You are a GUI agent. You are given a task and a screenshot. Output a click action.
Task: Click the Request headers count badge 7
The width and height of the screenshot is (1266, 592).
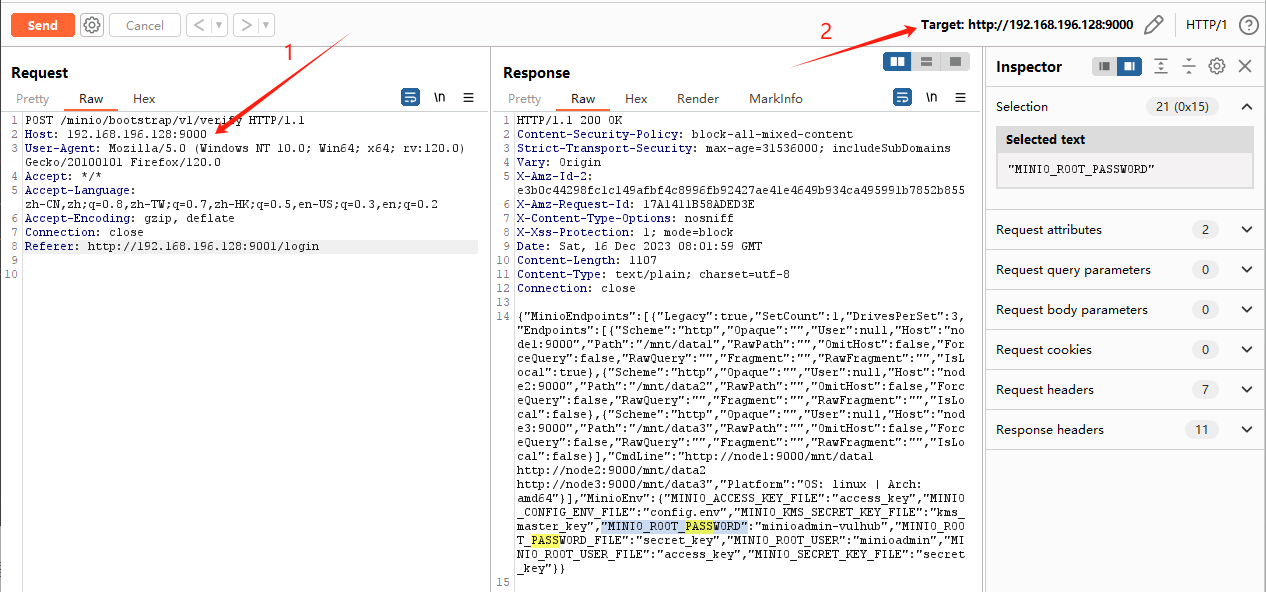(x=1205, y=390)
